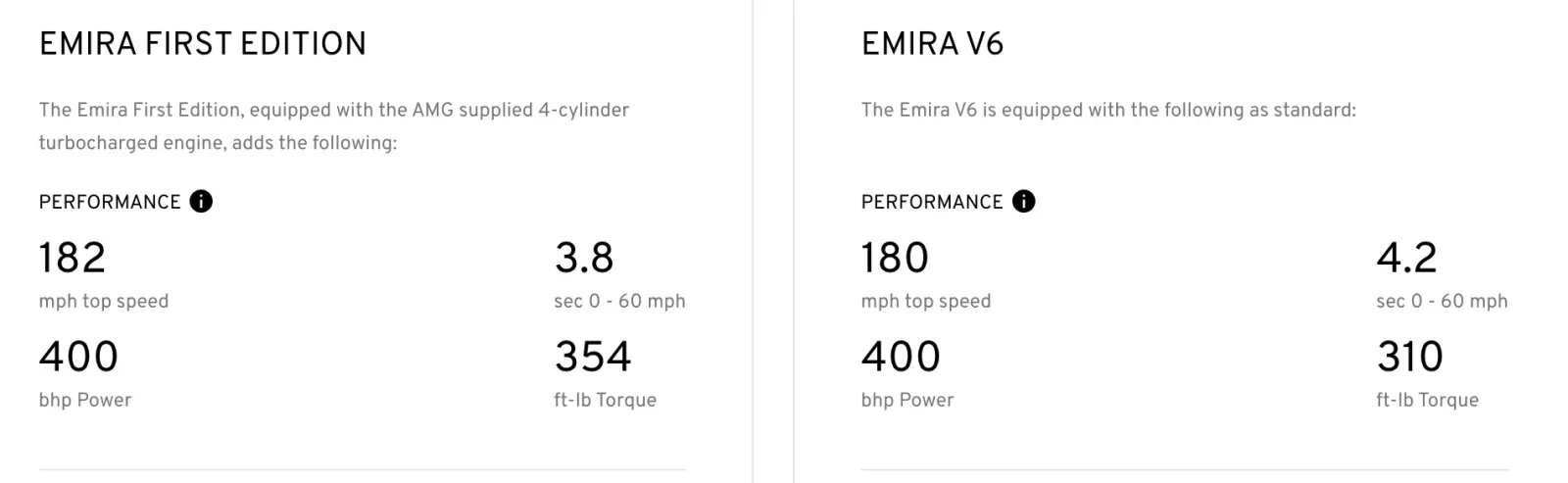
Task: Click the 354 torque value
Action: [593, 357]
